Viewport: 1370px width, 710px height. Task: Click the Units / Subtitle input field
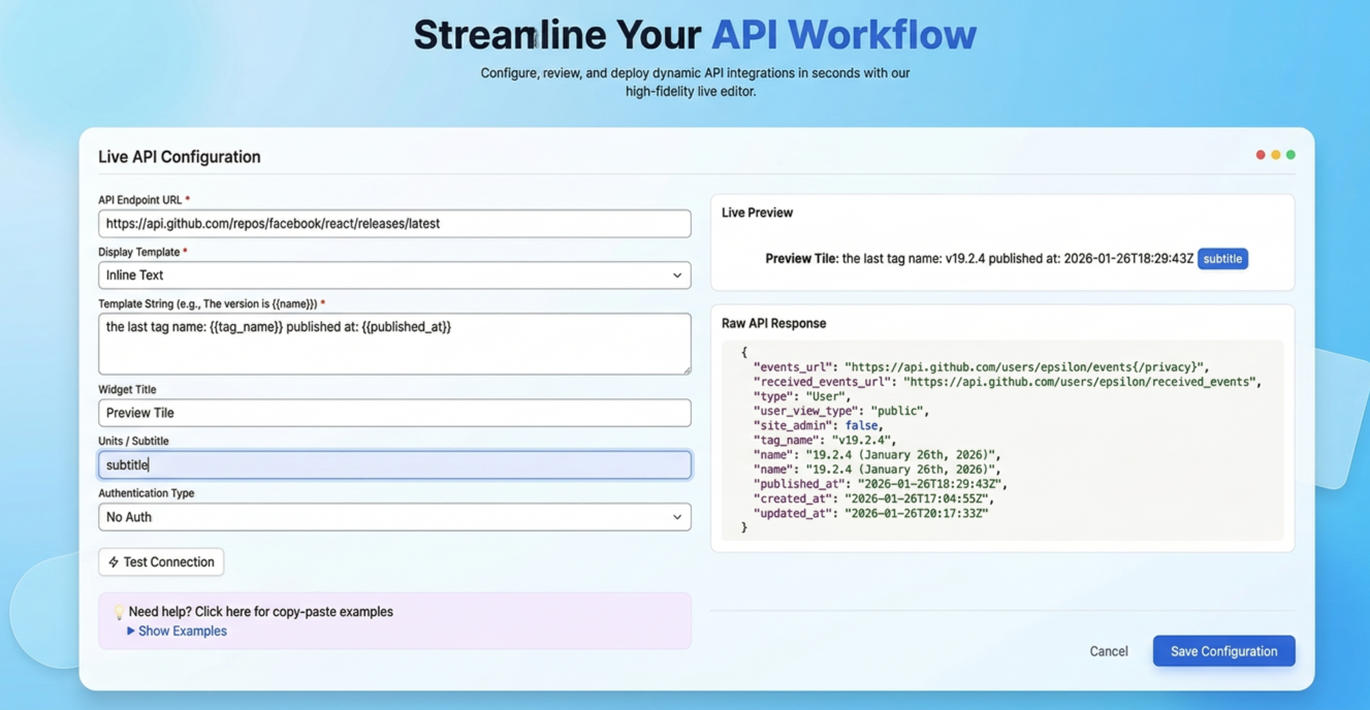pyautogui.click(x=394, y=465)
